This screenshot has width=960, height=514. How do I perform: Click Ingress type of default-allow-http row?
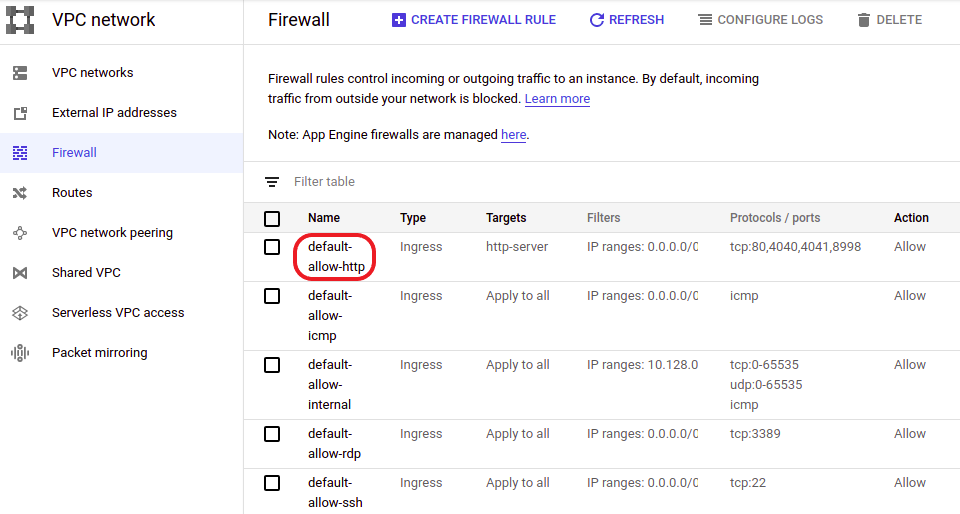pos(421,247)
